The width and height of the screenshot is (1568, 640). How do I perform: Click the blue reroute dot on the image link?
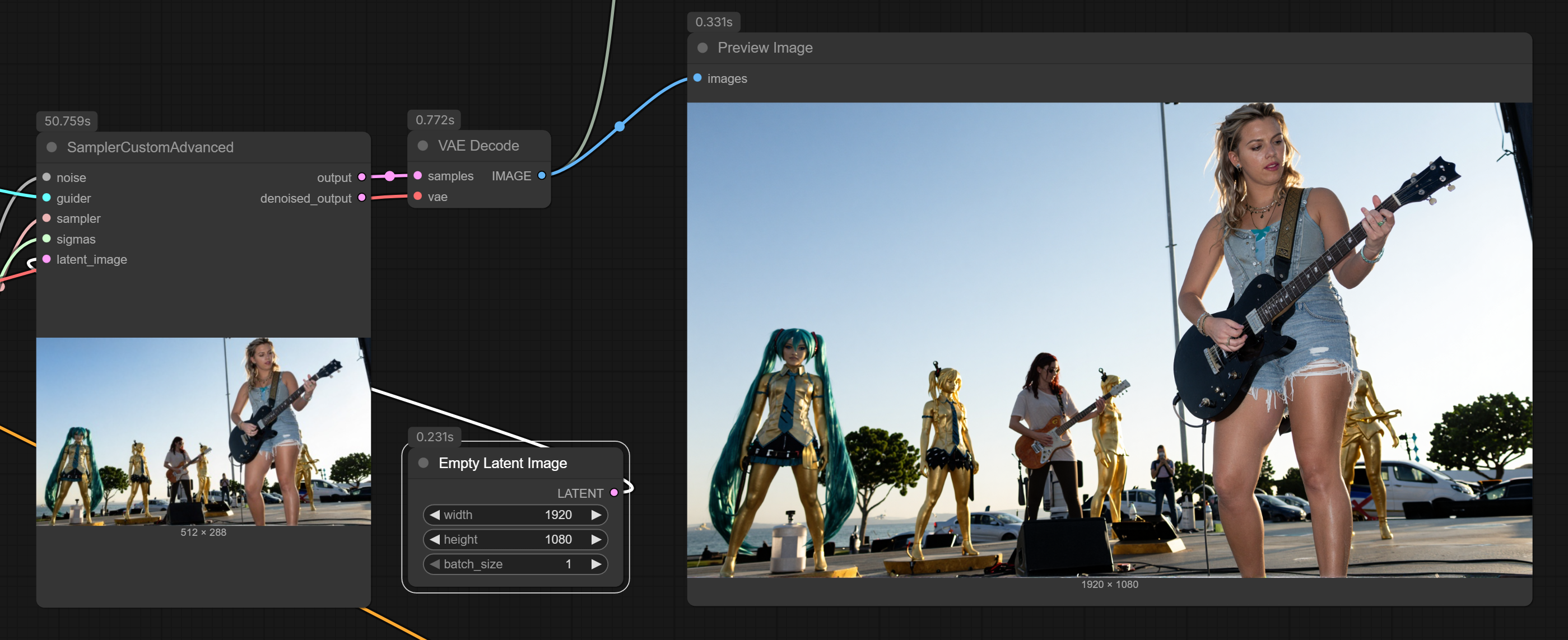coord(619,127)
